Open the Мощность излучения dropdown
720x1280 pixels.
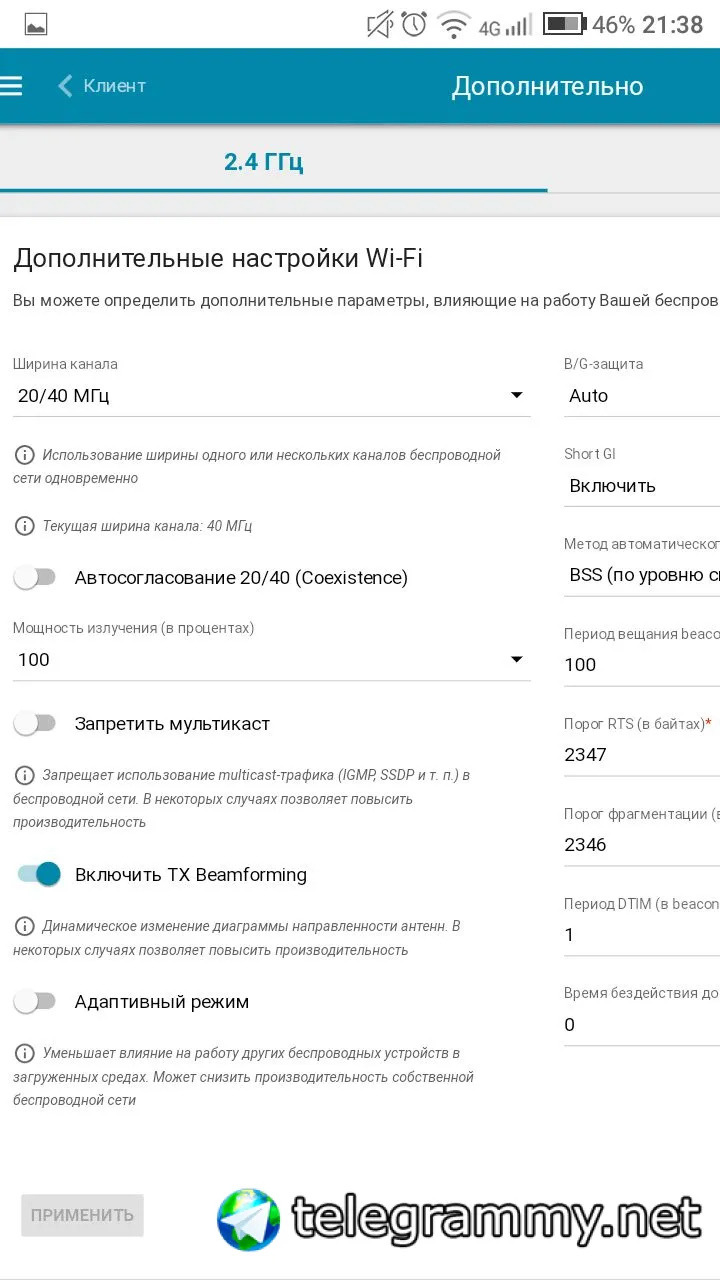pyautogui.click(x=271, y=660)
